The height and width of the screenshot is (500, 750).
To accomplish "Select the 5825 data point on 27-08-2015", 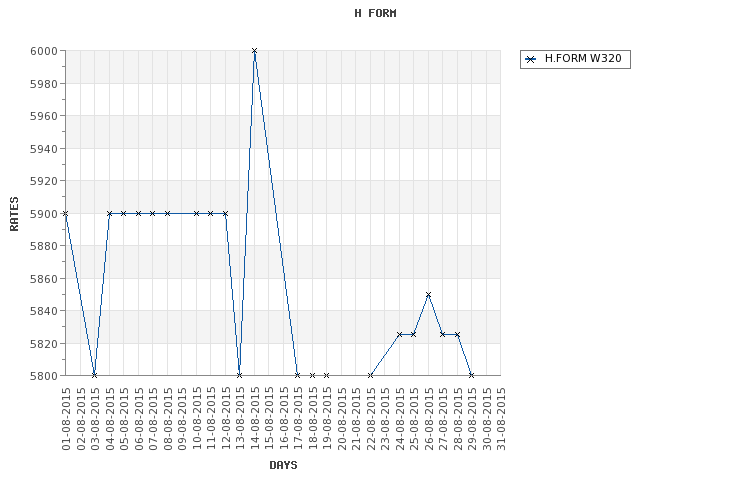I will click(443, 334).
